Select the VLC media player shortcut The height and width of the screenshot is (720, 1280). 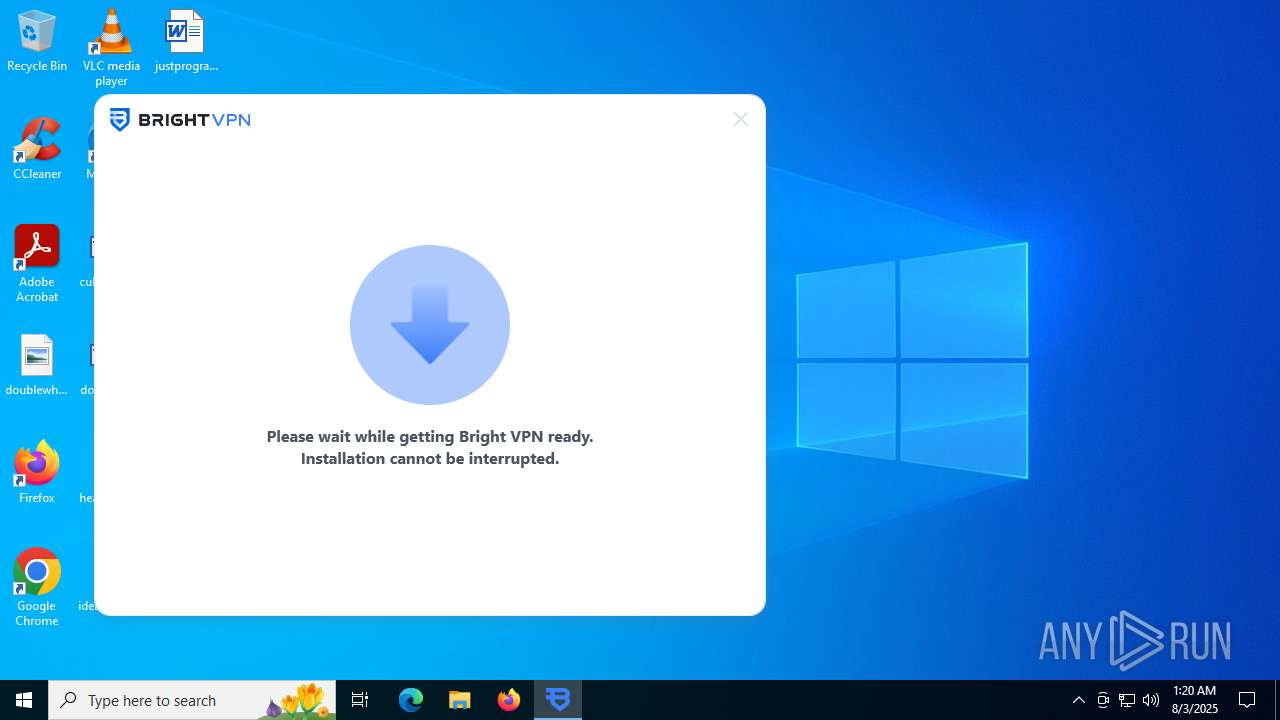coord(111,47)
